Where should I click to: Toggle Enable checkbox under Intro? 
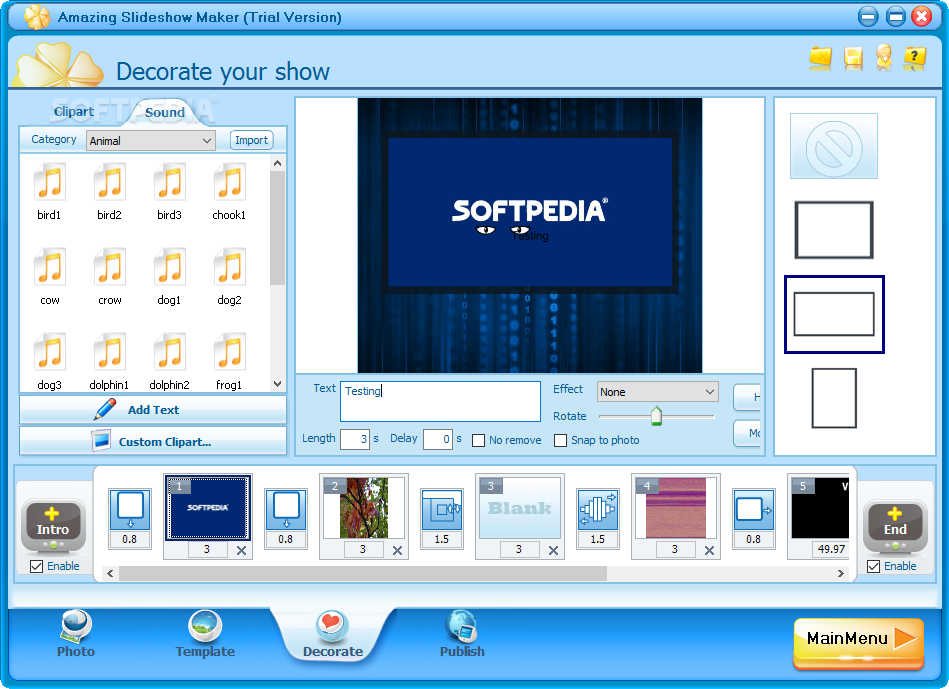click(36, 566)
